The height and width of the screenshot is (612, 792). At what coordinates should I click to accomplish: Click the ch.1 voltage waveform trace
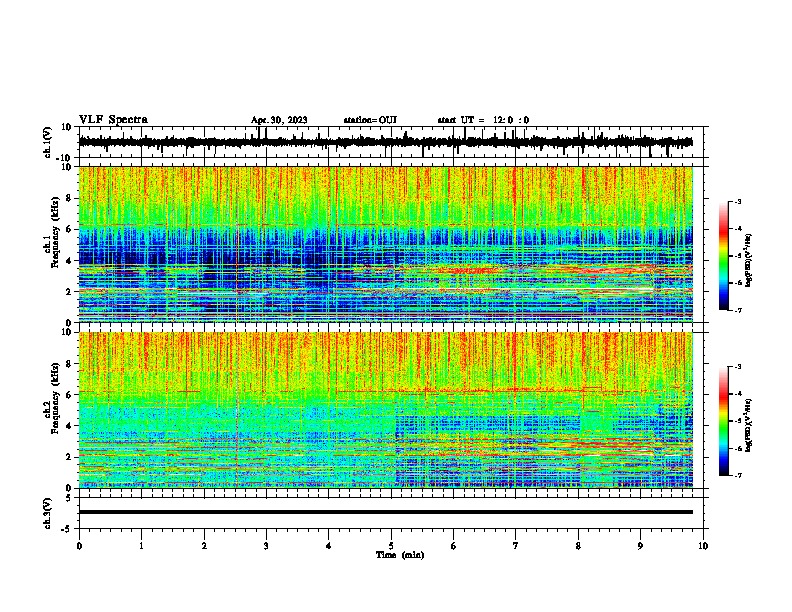coord(386,142)
